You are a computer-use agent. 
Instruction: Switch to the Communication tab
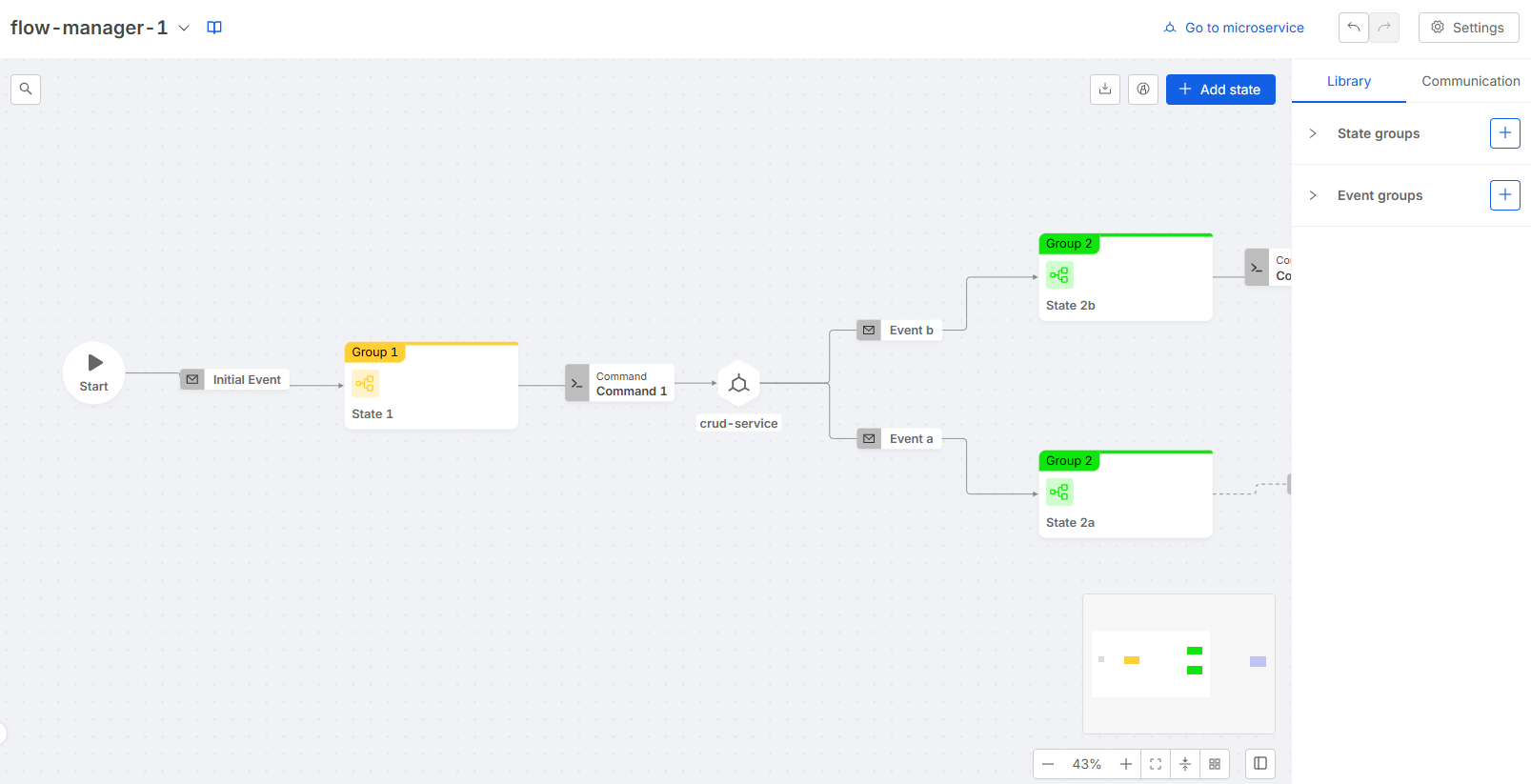click(1470, 81)
